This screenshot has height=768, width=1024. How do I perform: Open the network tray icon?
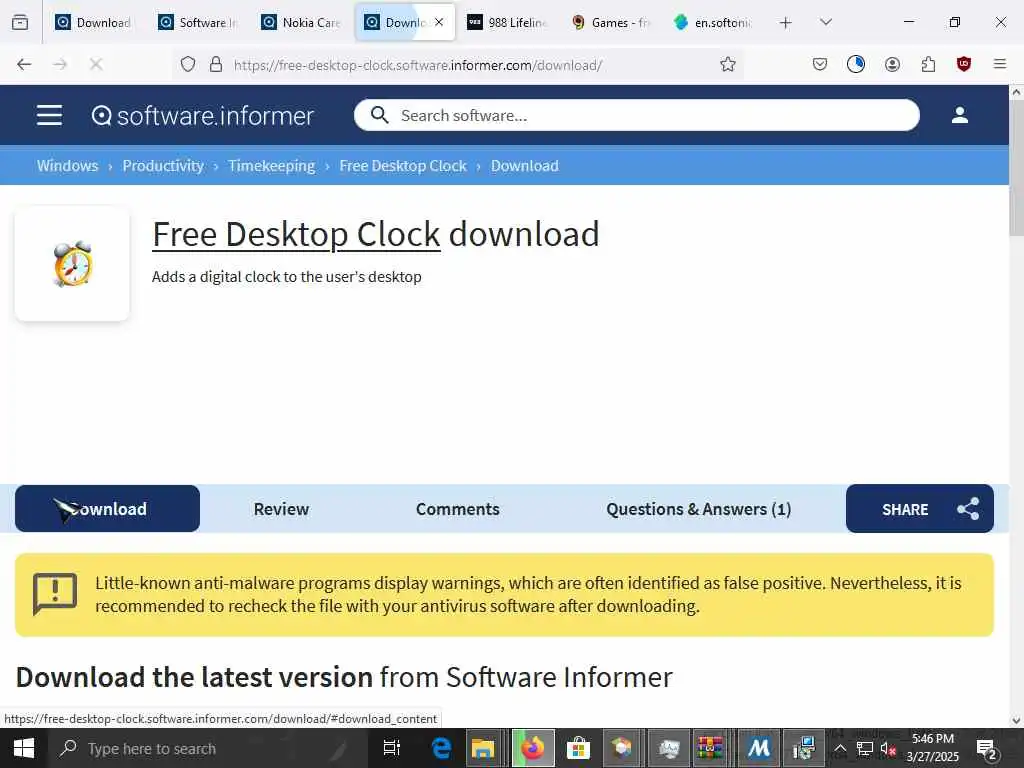pyautogui.click(x=865, y=749)
